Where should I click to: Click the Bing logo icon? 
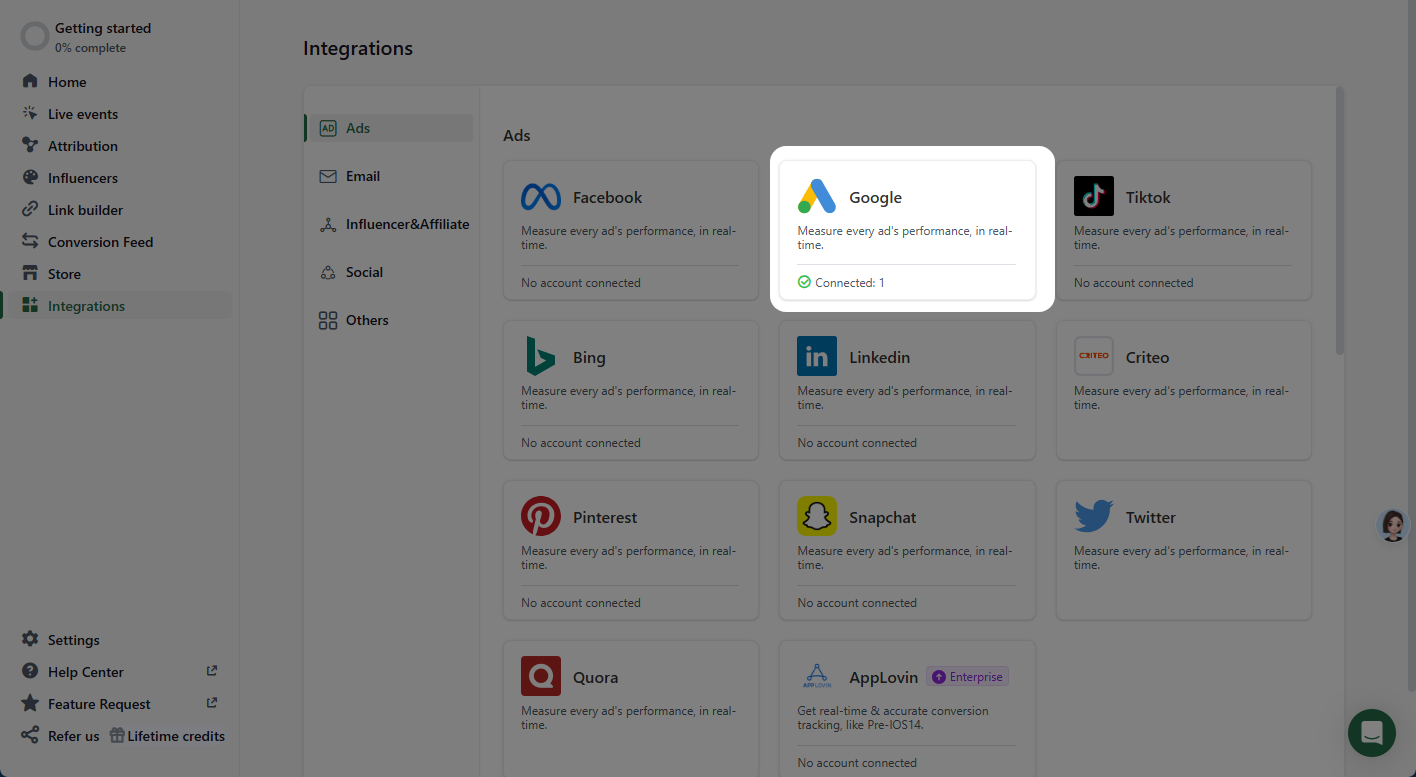point(541,356)
